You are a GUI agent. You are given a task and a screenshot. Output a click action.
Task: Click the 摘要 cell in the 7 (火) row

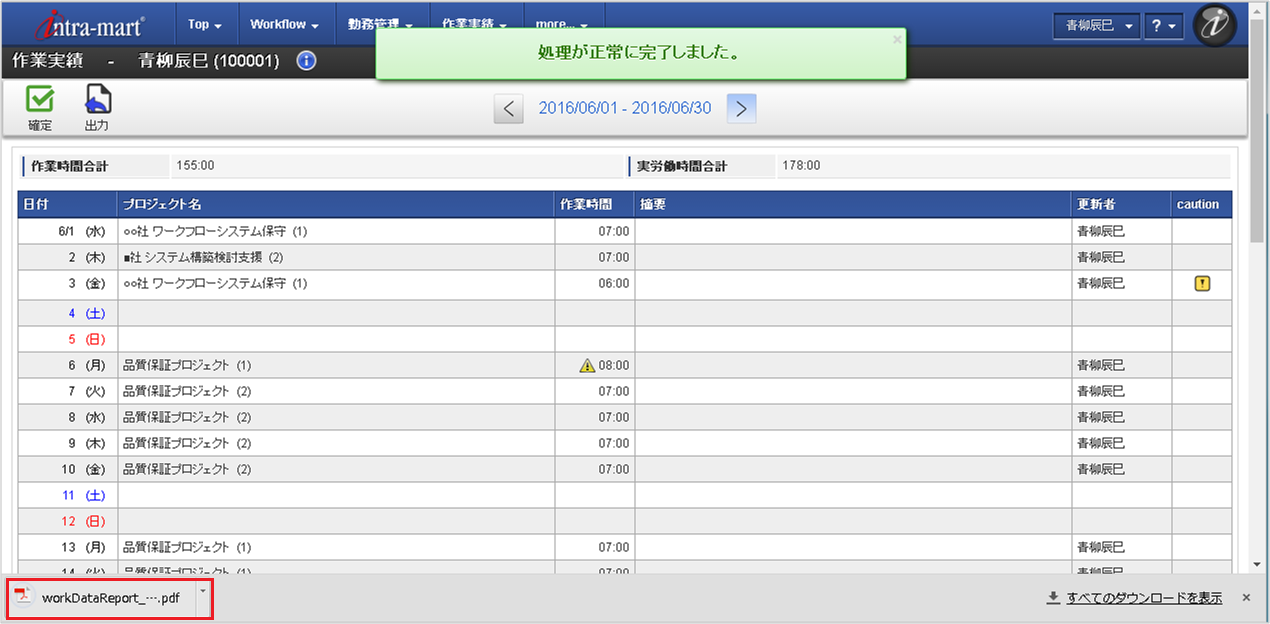point(853,391)
